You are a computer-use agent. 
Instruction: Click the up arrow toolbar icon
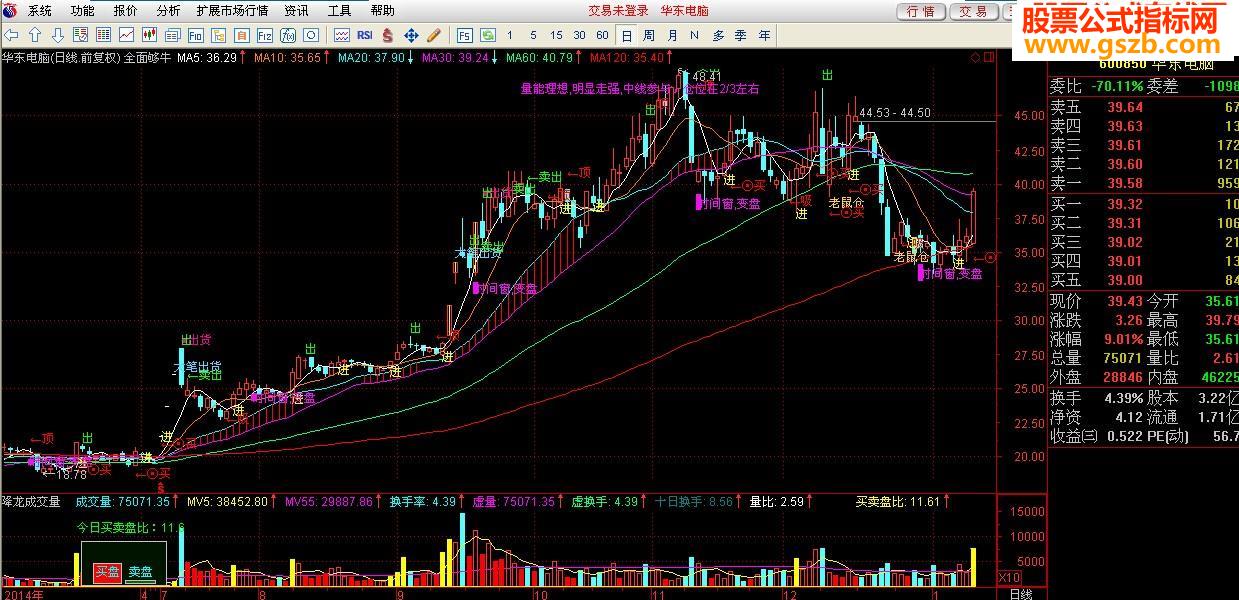point(34,35)
